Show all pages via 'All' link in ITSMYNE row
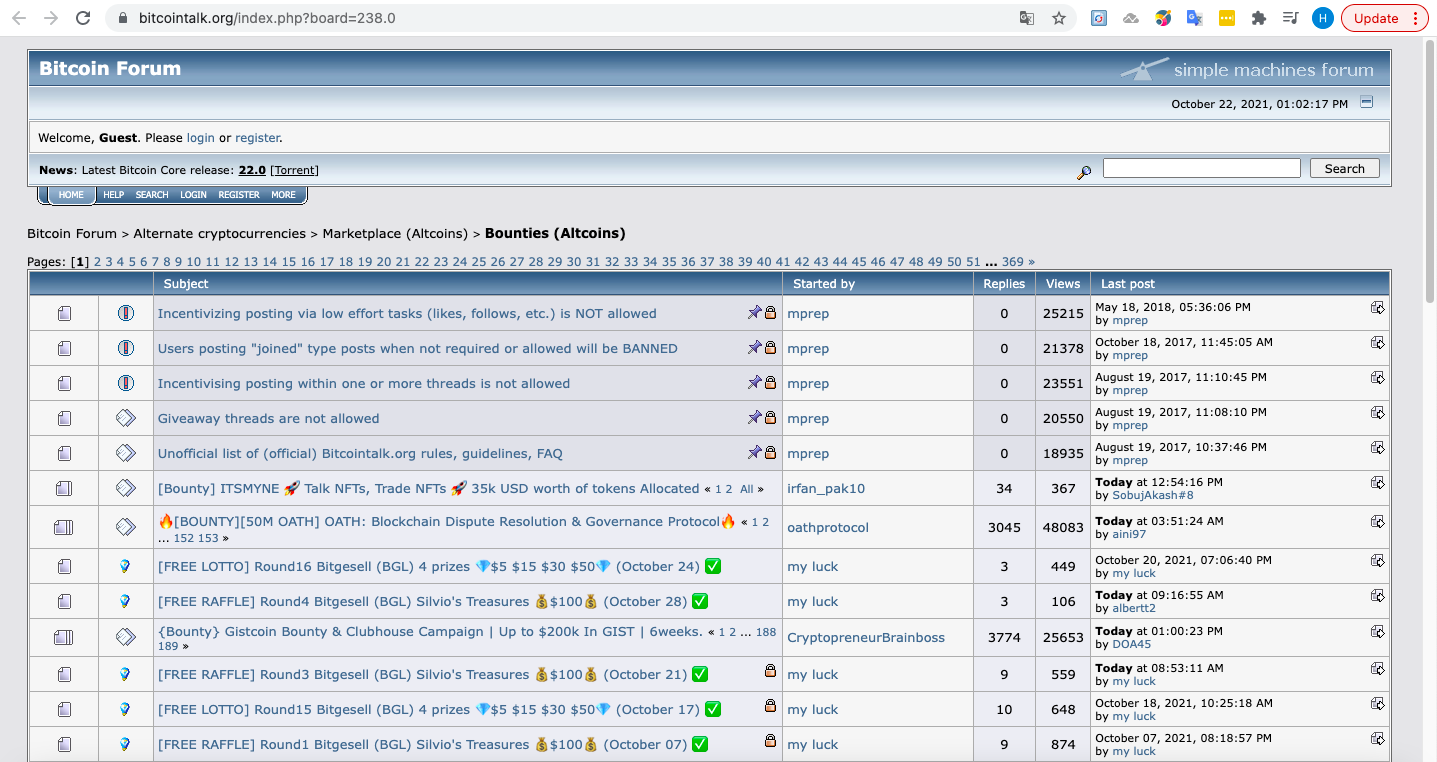The width and height of the screenshot is (1437, 762). [x=747, y=489]
